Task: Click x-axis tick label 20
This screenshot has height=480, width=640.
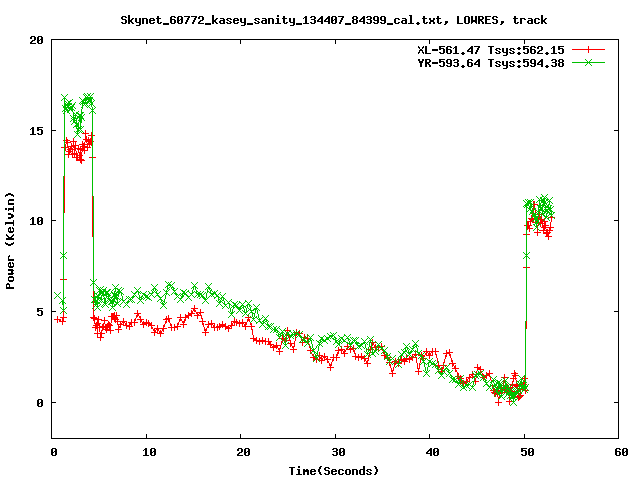Action: click(x=244, y=452)
